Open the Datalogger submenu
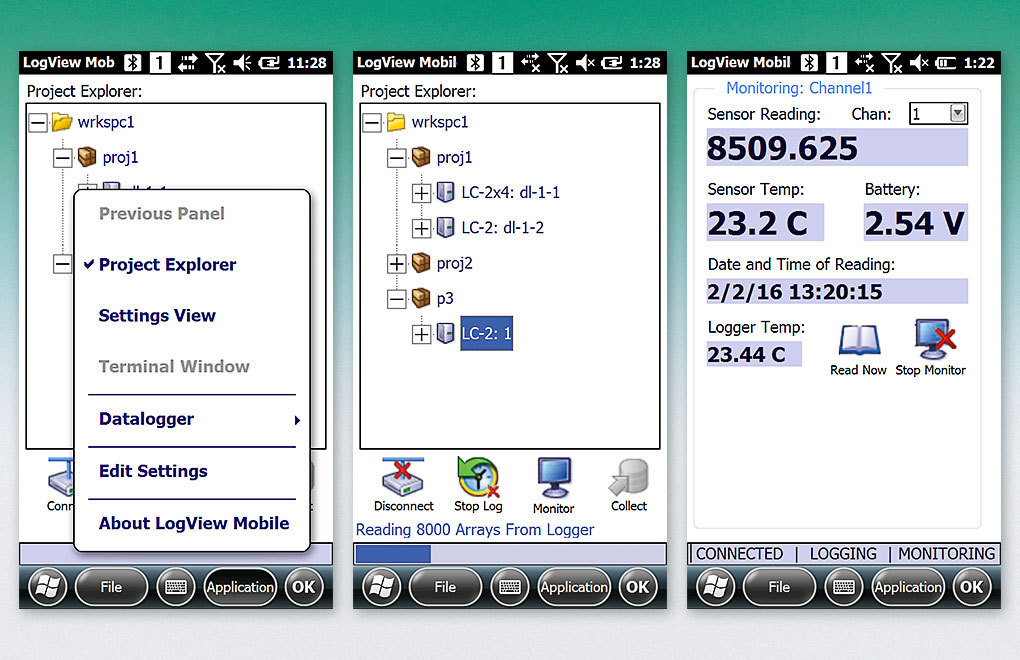1020x660 pixels. [x=146, y=419]
